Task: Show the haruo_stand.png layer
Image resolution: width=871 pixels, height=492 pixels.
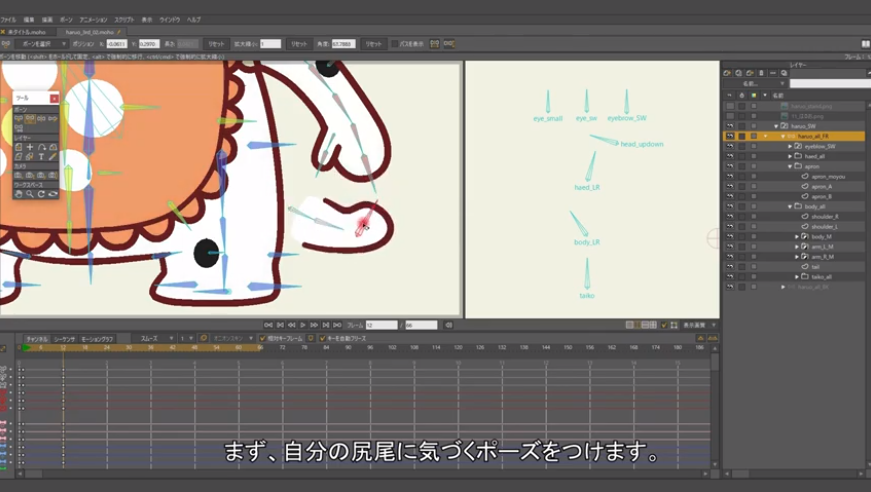Action: coord(730,106)
